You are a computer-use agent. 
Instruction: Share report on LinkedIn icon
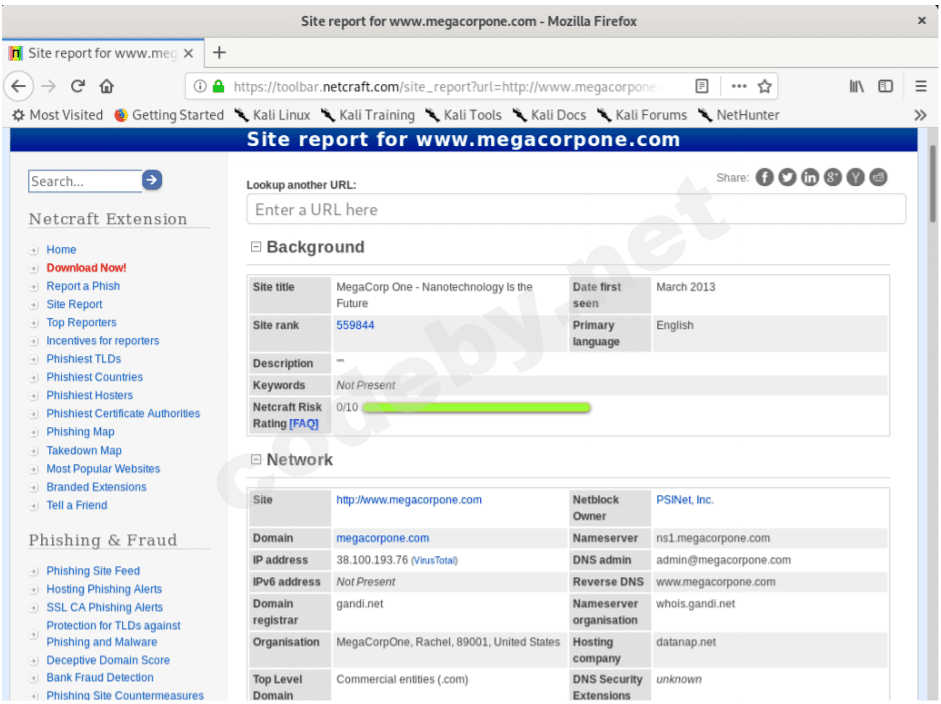tap(810, 177)
